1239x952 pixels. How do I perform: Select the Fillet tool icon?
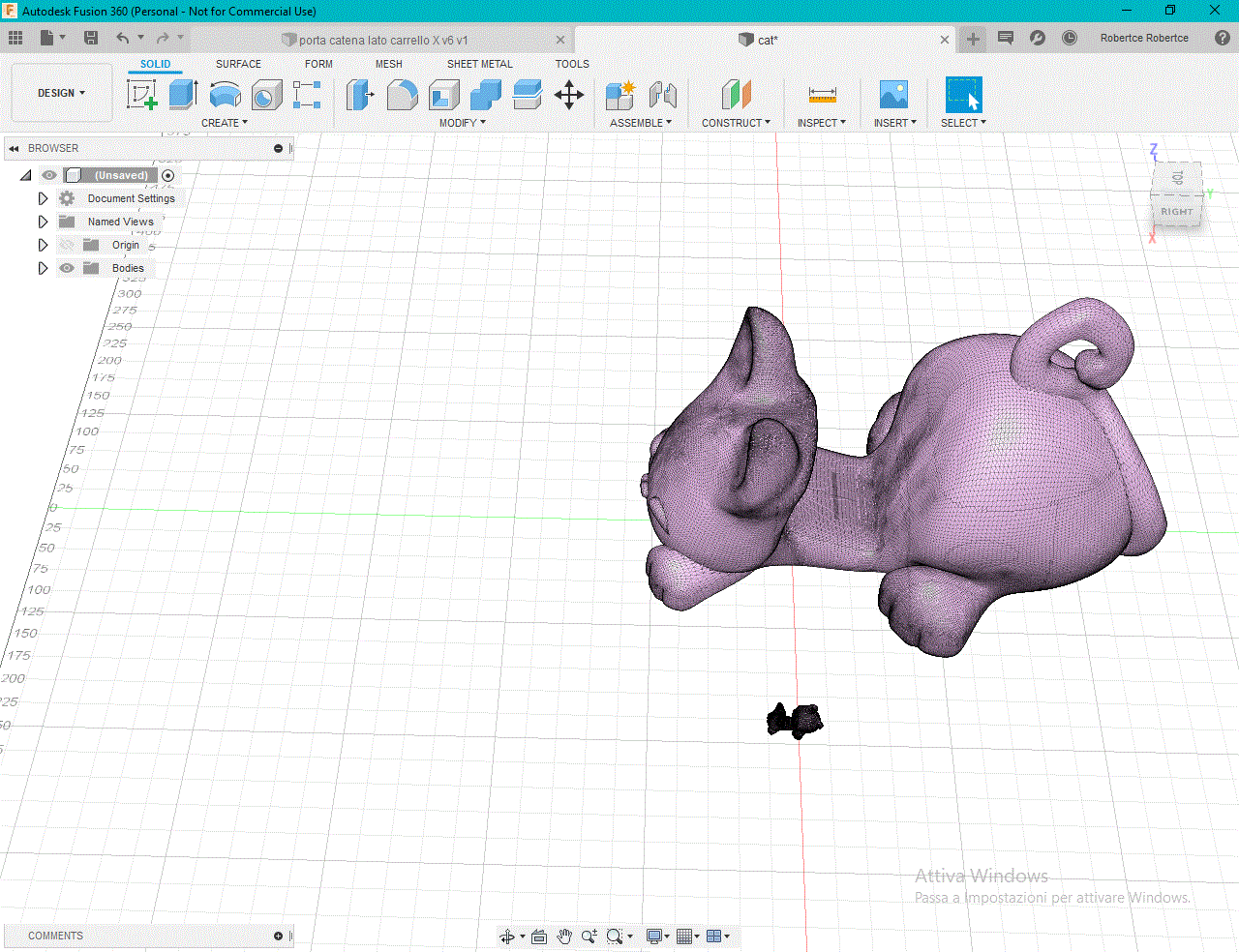(x=402, y=95)
